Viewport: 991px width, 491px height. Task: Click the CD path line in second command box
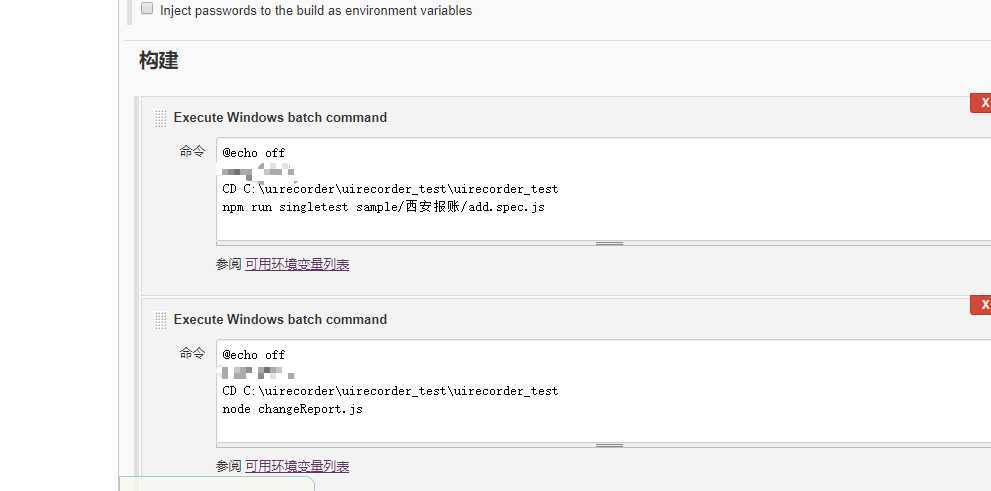[390, 391]
